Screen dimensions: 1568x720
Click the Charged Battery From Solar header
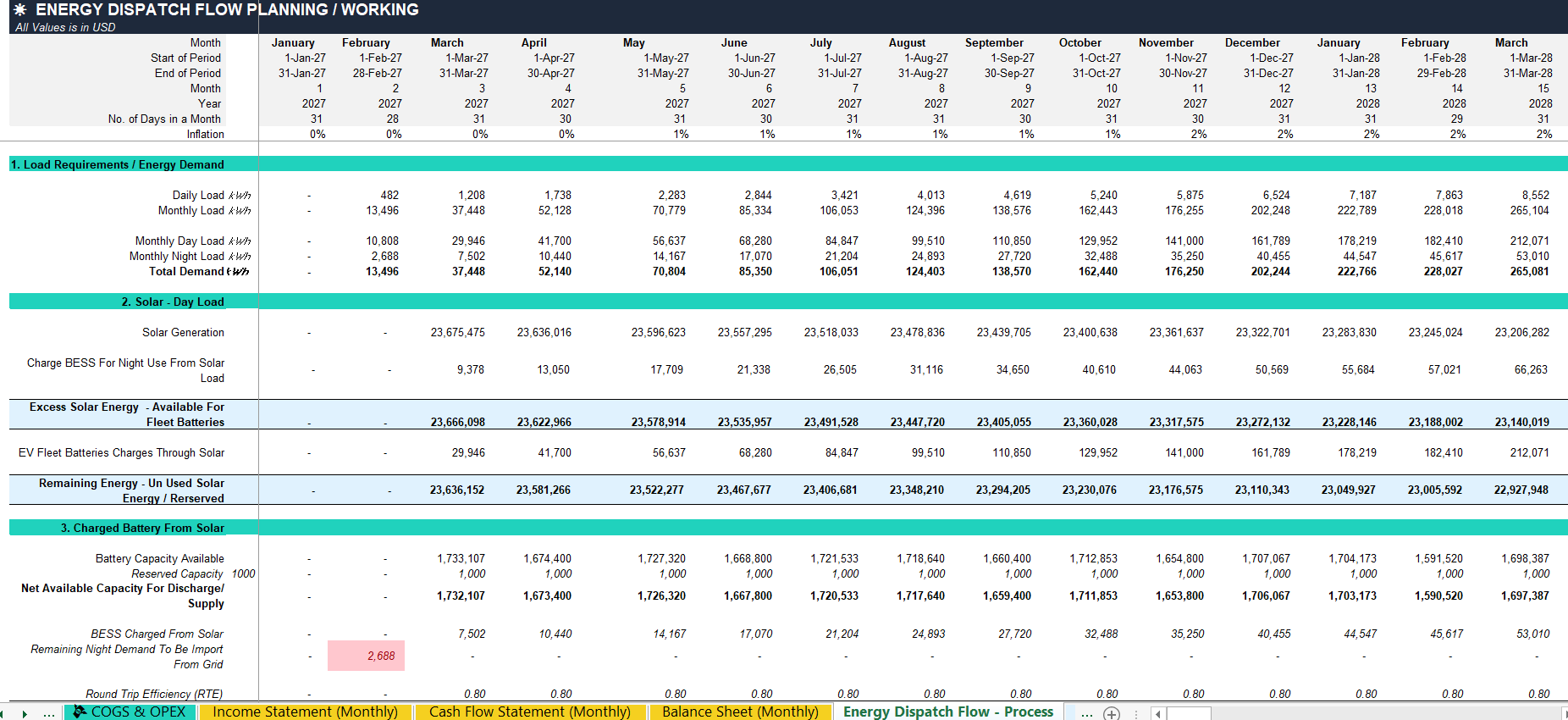pos(142,528)
